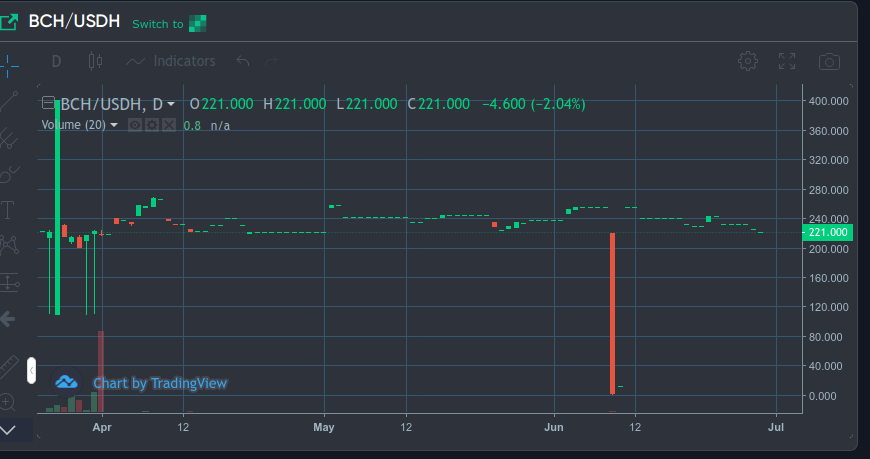The image size is (870, 459).
Task: Open the D interval selector
Action: pos(56,61)
